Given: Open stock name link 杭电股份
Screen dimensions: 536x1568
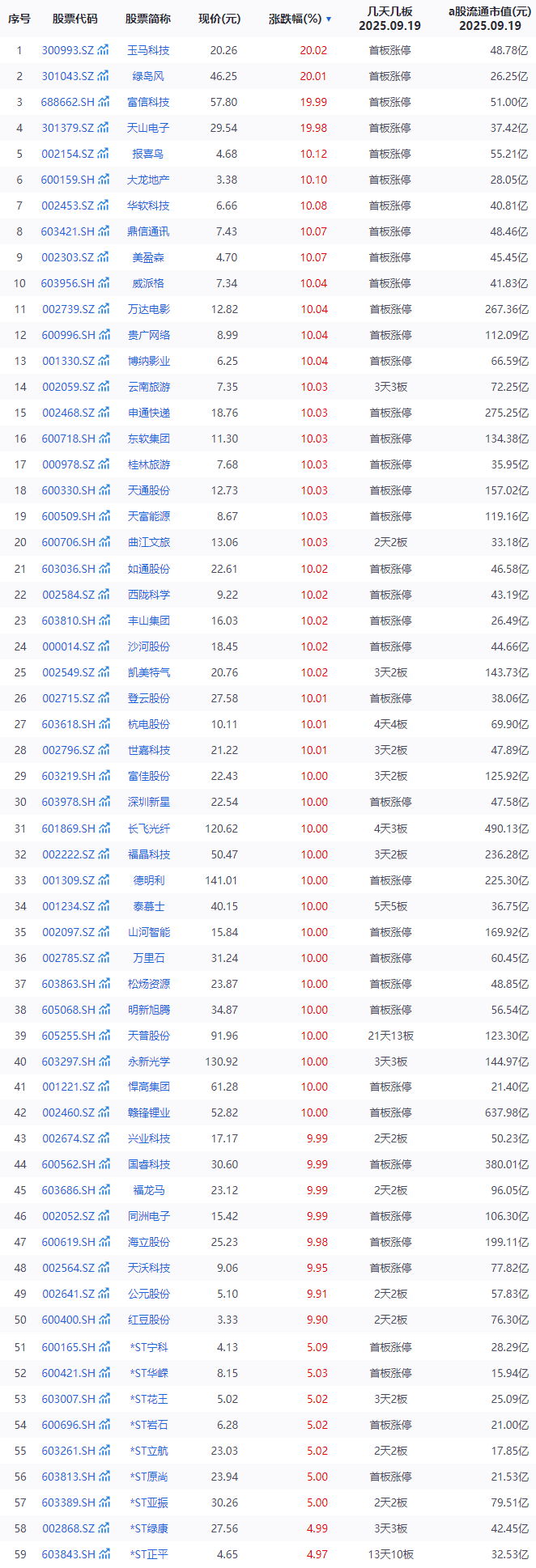Looking at the screenshot, I should click(x=149, y=724).
